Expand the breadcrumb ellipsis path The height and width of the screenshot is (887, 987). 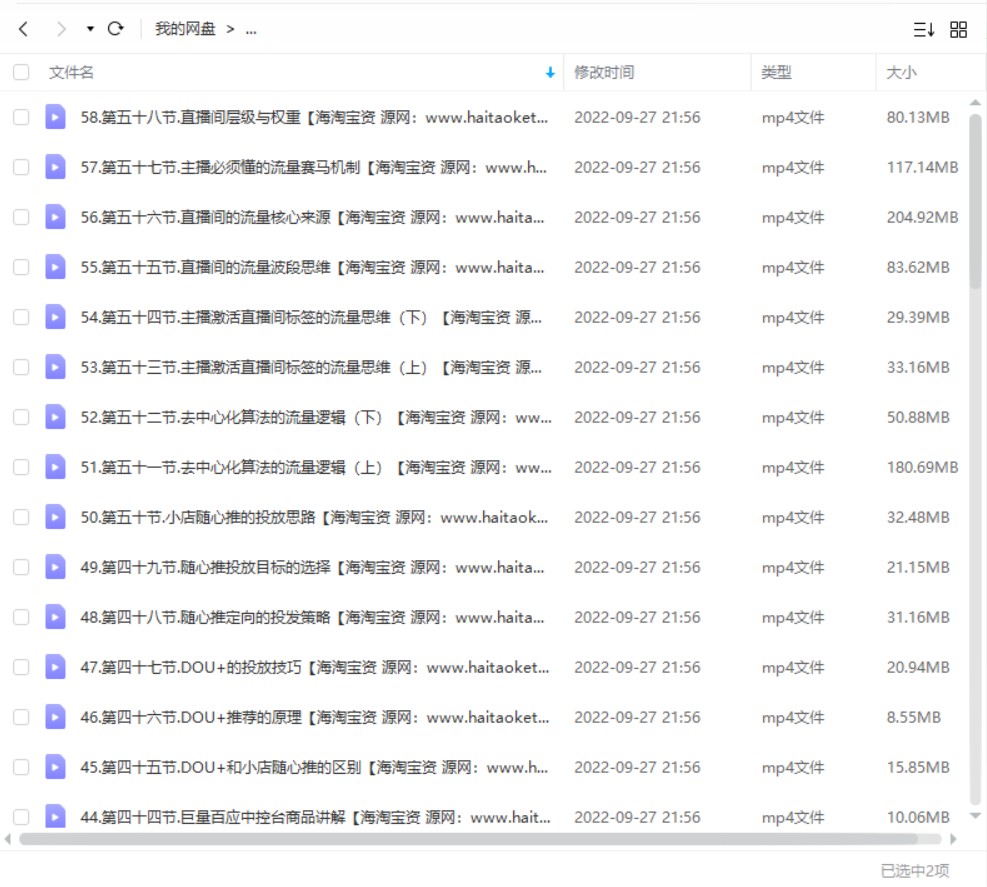tap(251, 30)
